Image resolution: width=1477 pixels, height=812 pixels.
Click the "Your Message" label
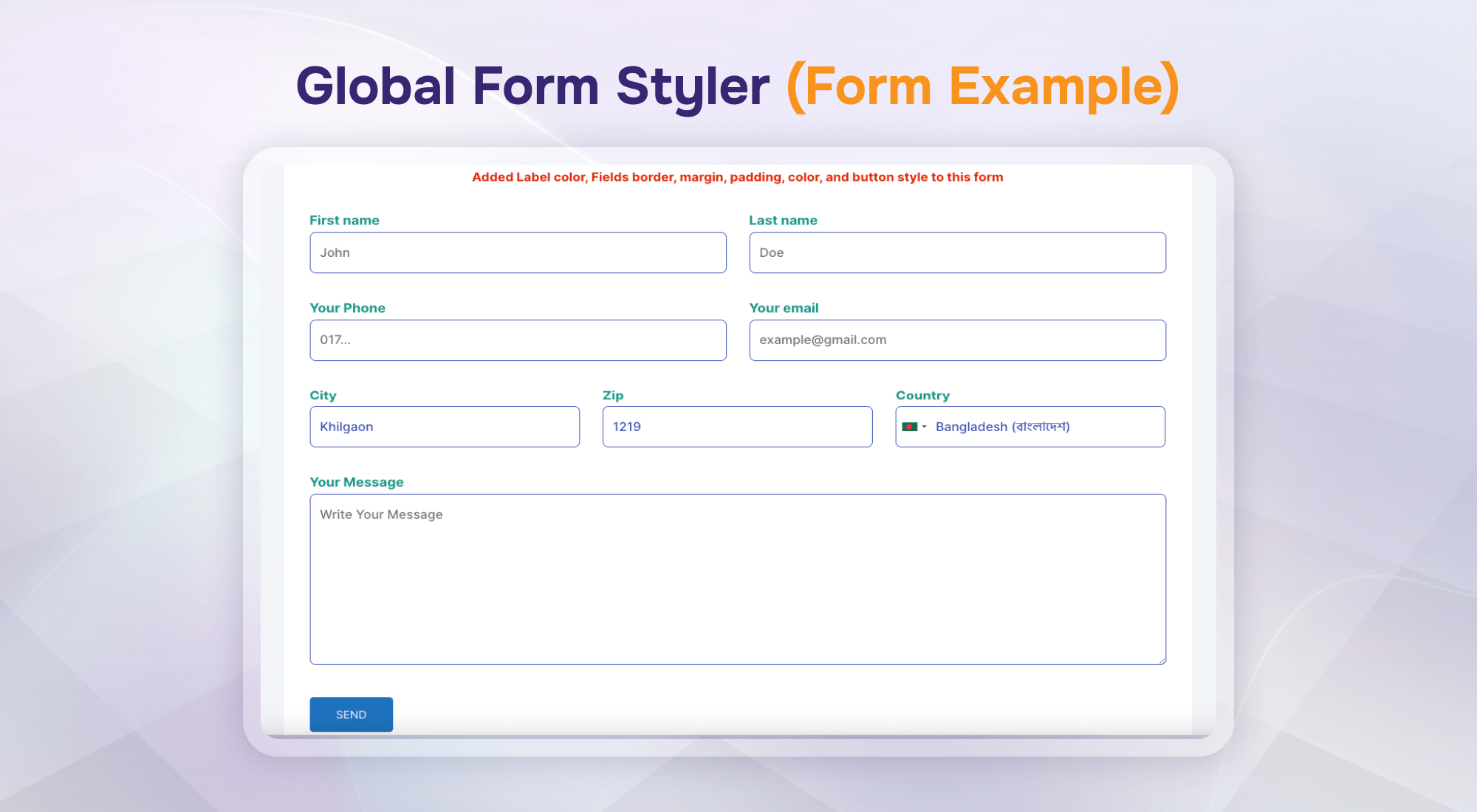(357, 482)
